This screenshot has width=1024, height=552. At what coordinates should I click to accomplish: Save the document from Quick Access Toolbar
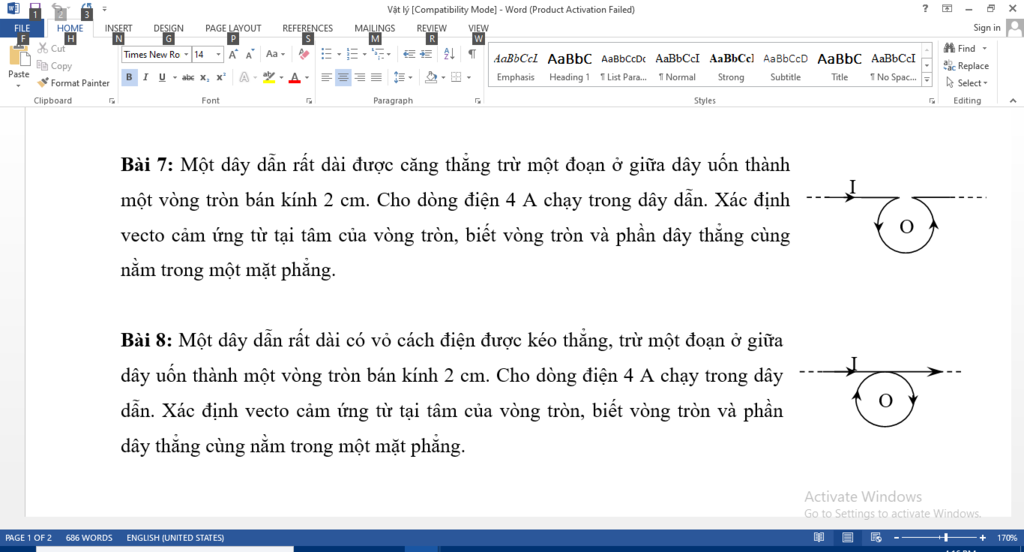pos(35,9)
